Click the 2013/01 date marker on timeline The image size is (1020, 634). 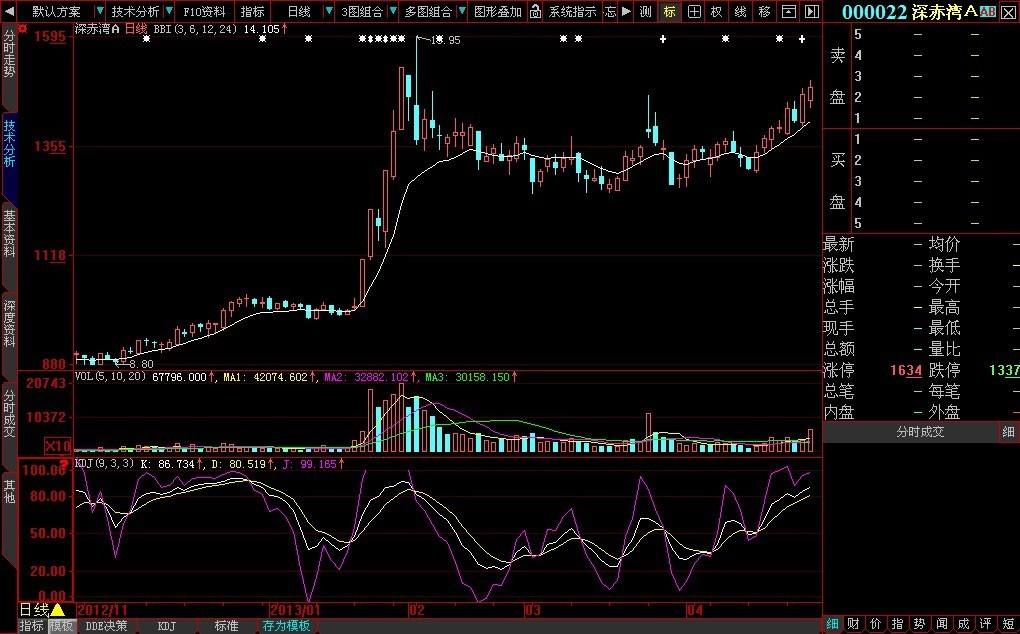(x=296, y=609)
